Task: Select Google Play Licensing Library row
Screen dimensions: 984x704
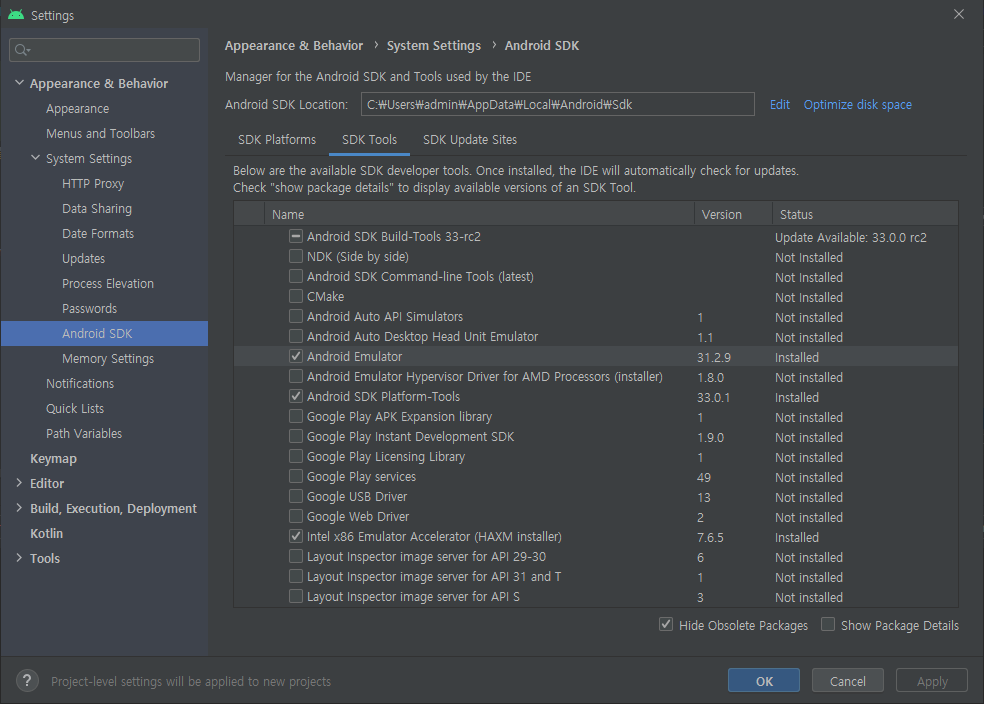Action: (x=596, y=457)
